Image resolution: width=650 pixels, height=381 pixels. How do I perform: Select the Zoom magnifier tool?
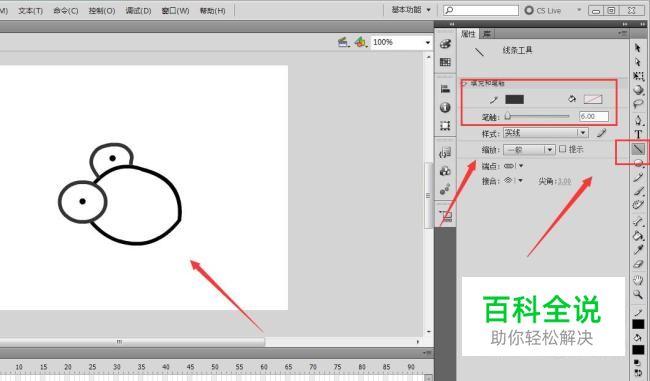tap(638, 295)
